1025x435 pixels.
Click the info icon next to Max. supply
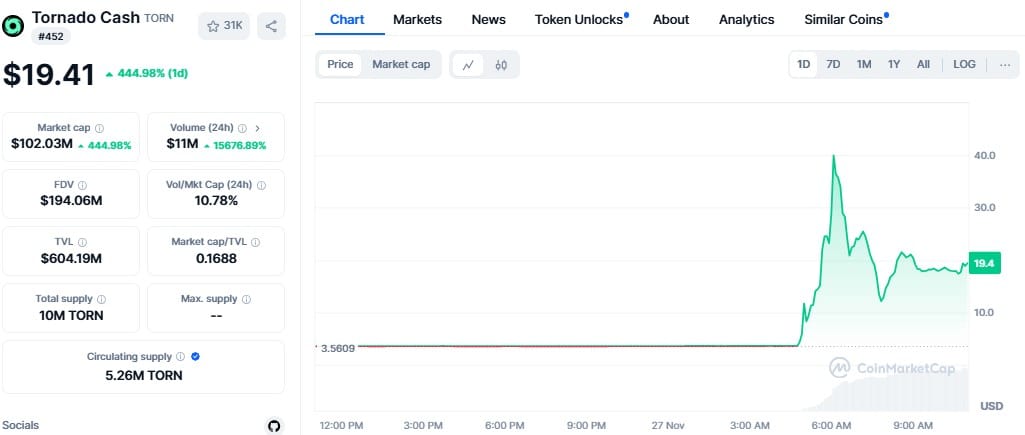(x=246, y=299)
